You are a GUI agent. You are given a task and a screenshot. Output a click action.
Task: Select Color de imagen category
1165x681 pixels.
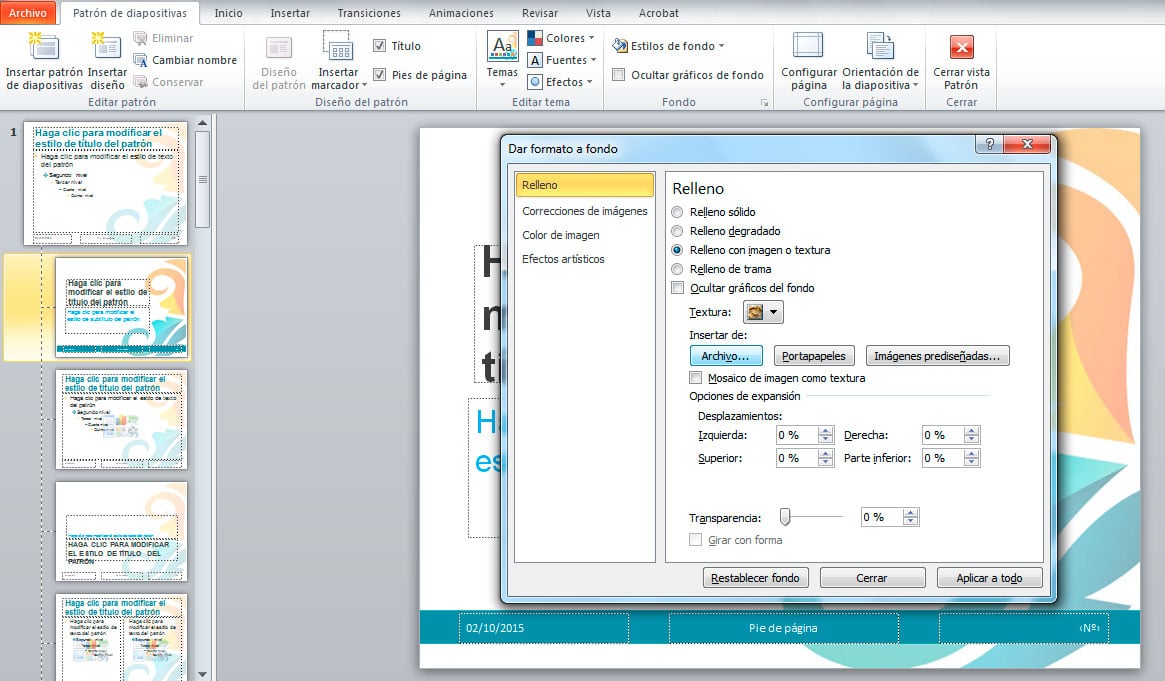584,235
